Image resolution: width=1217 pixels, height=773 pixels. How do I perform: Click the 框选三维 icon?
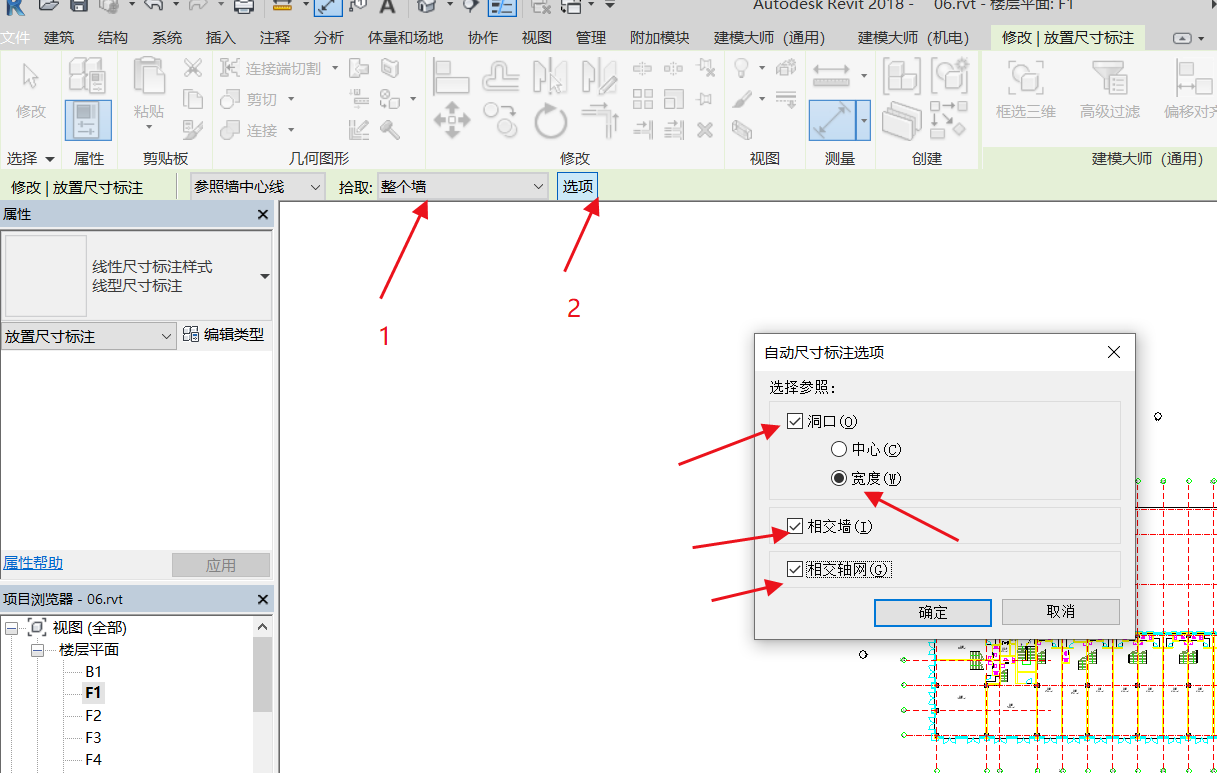[x=1025, y=80]
